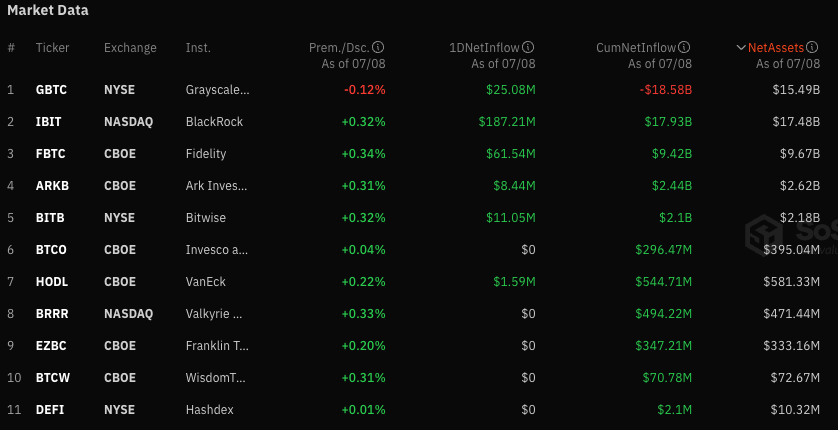
Task: Open the IBIT ticker link
Action: [49, 121]
